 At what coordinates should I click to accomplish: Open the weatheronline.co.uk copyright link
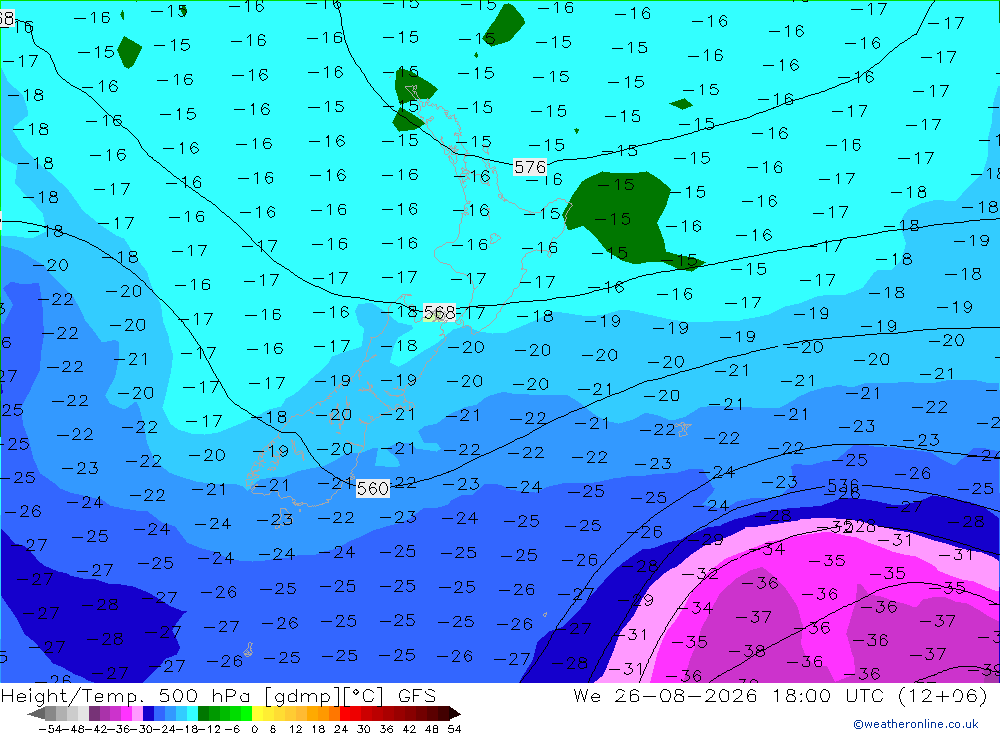click(916, 724)
